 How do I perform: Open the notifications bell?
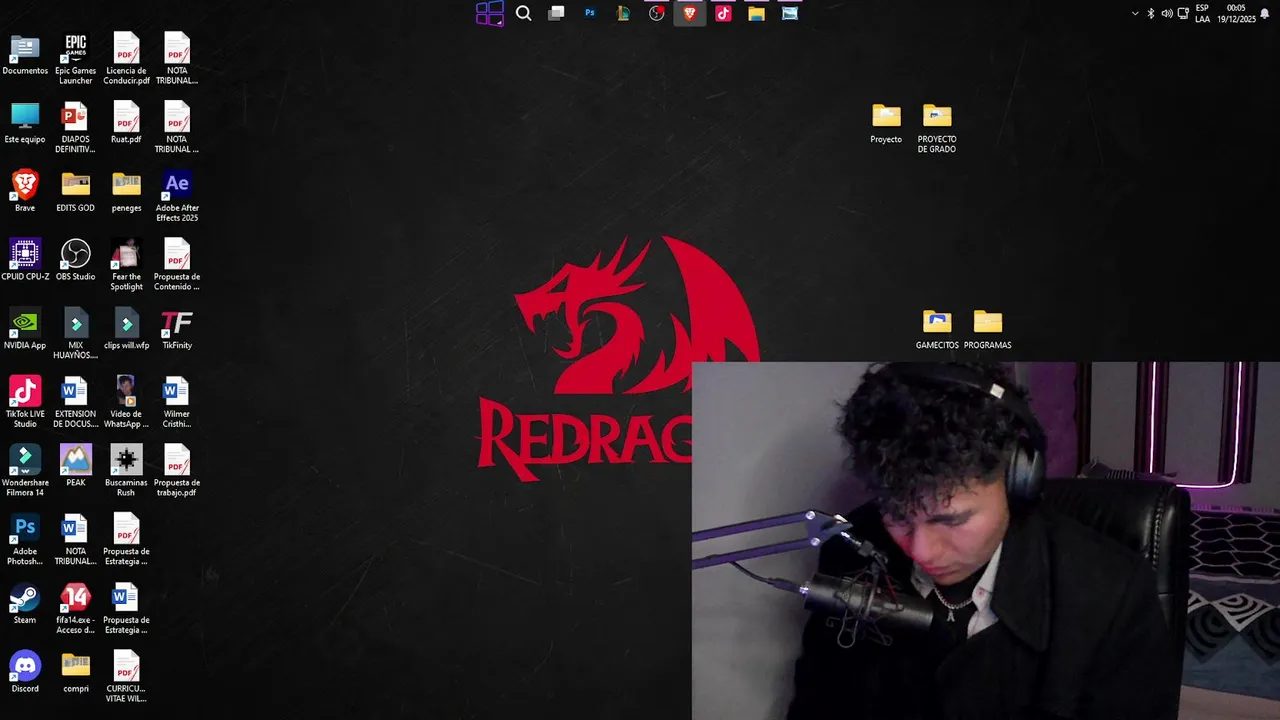click(x=1264, y=13)
